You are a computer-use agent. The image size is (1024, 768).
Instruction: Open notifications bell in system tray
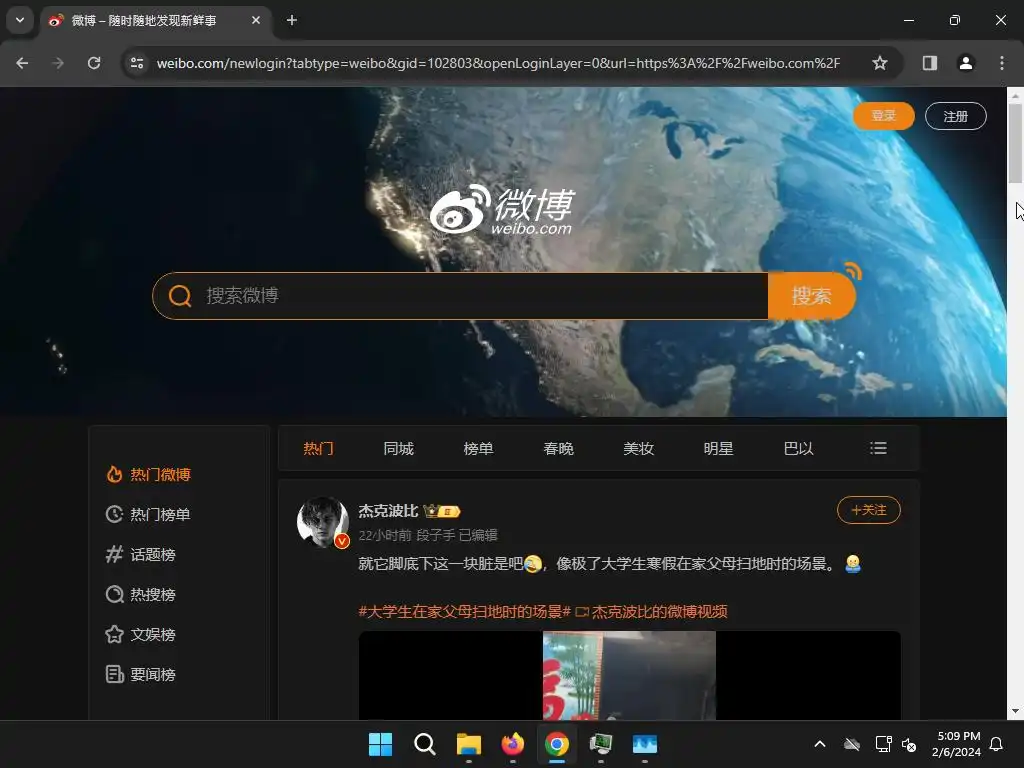(x=996, y=744)
